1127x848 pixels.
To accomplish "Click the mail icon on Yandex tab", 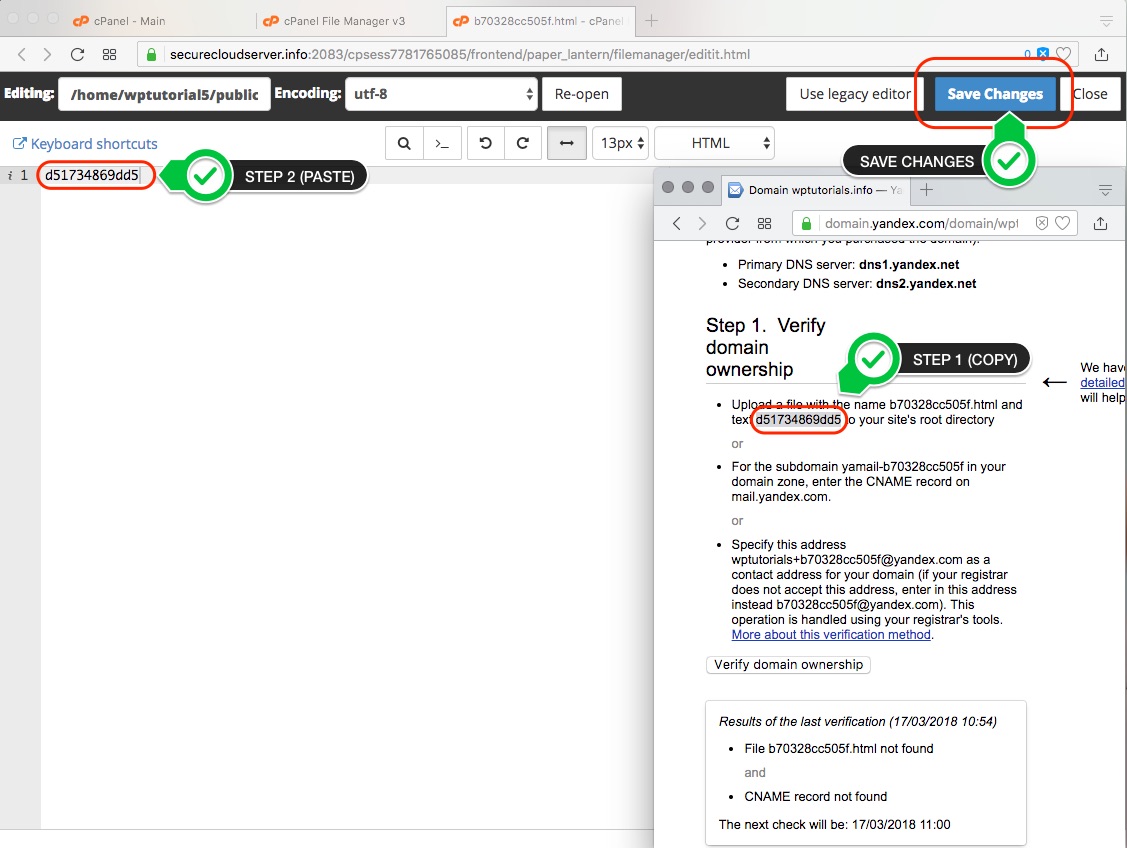I will (735, 190).
